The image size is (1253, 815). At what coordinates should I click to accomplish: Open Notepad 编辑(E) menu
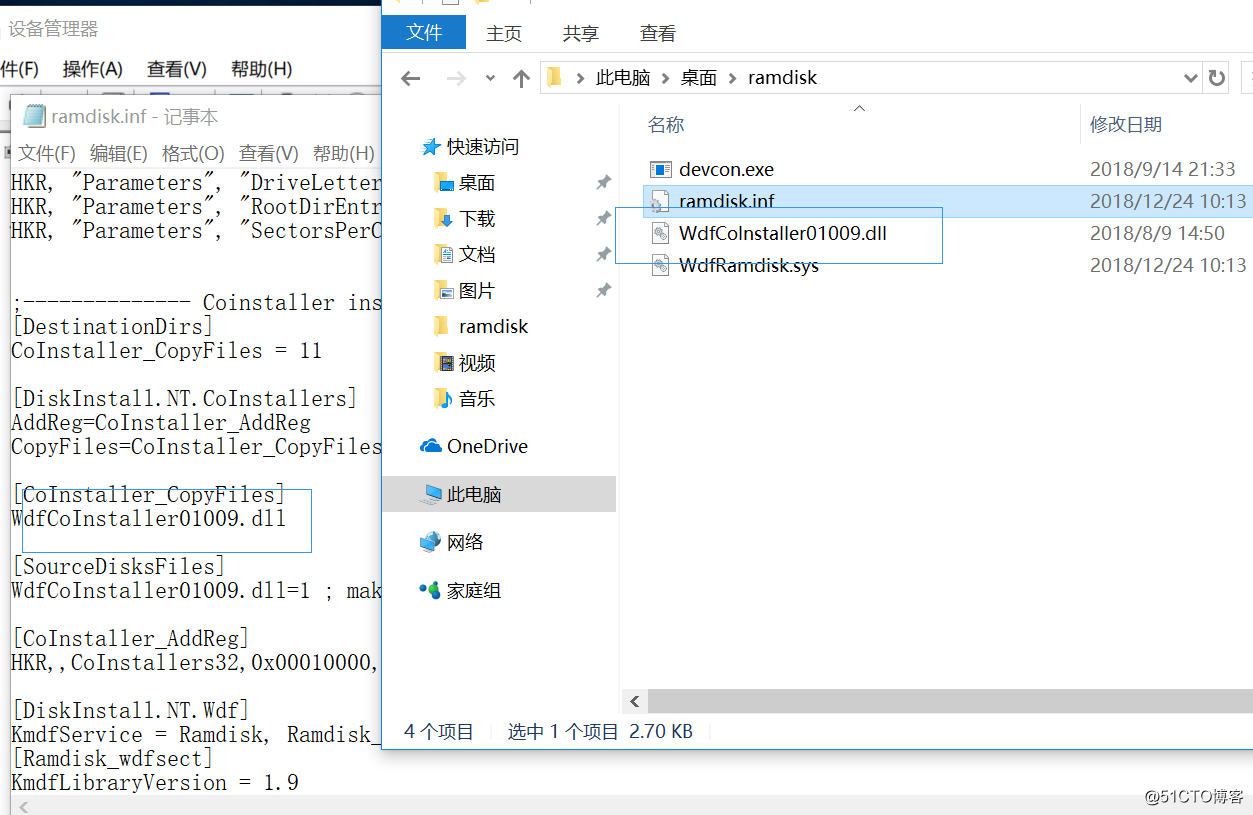coord(118,154)
